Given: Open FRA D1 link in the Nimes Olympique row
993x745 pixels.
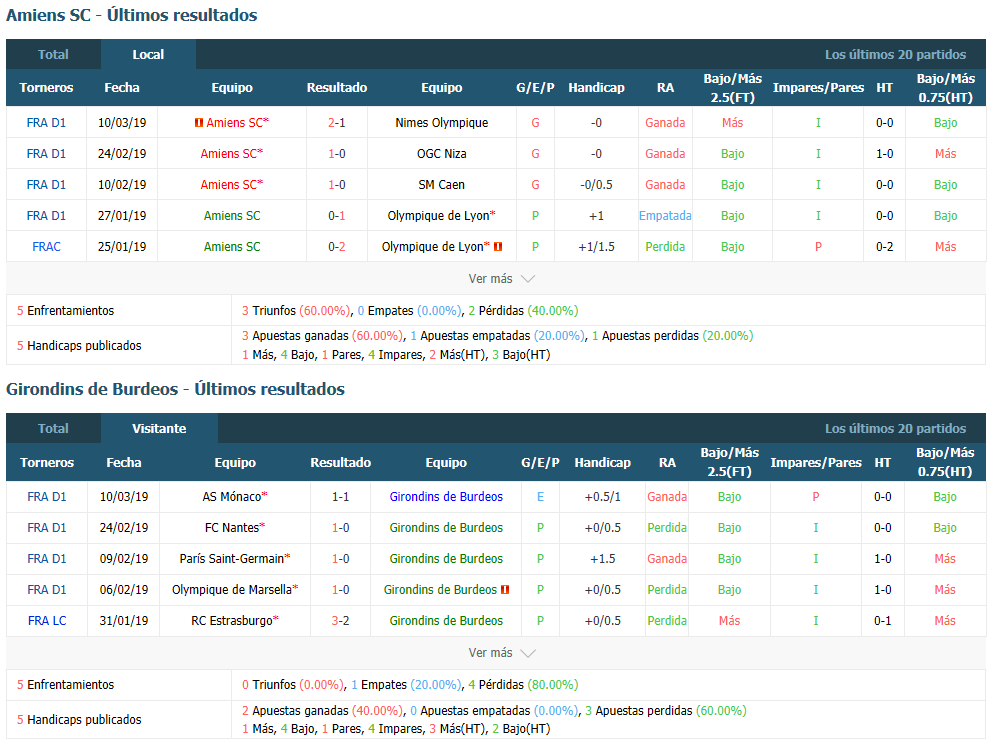Looking at the screenshot, I should coord(46,123).
